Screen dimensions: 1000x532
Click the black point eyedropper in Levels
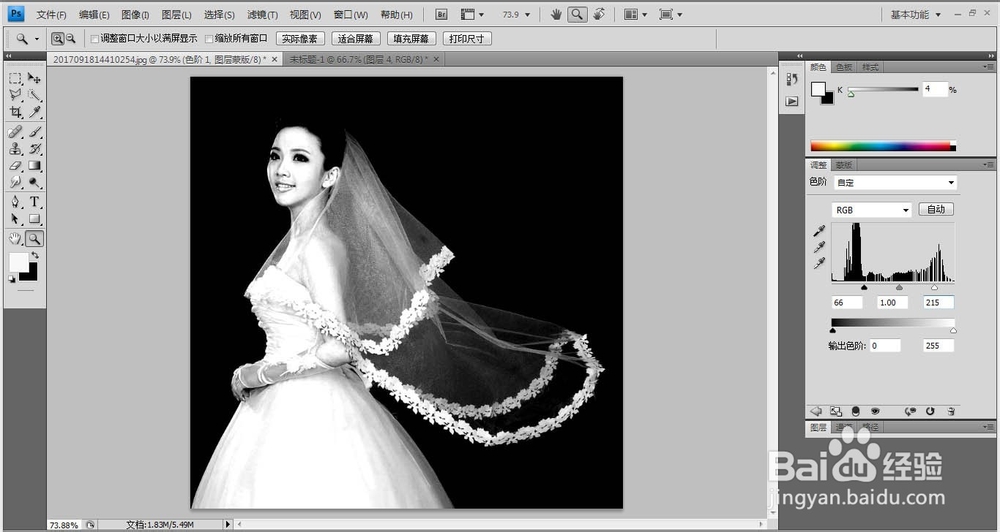(820, 231)
